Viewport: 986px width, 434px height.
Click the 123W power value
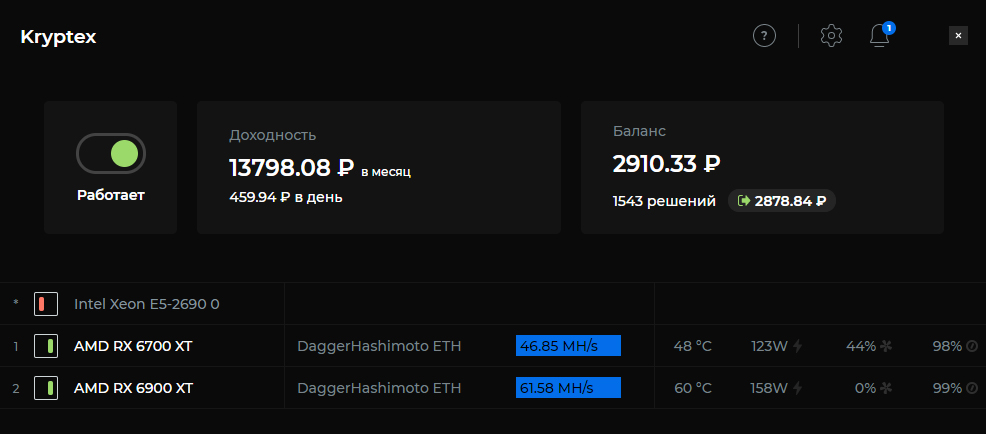pyautogui.click(x=769, y=346)
